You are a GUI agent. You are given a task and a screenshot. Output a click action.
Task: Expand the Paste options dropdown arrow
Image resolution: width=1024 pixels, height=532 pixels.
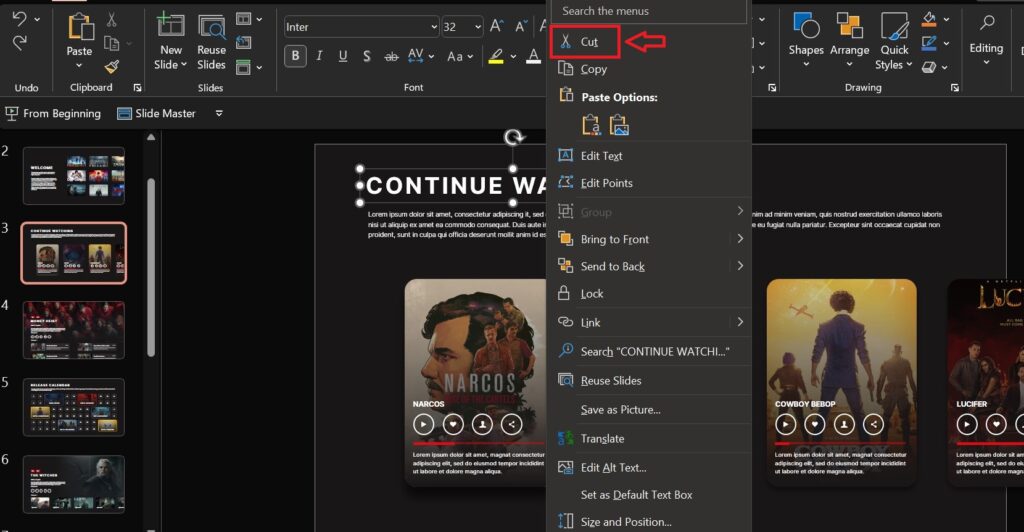pos(79,65)
